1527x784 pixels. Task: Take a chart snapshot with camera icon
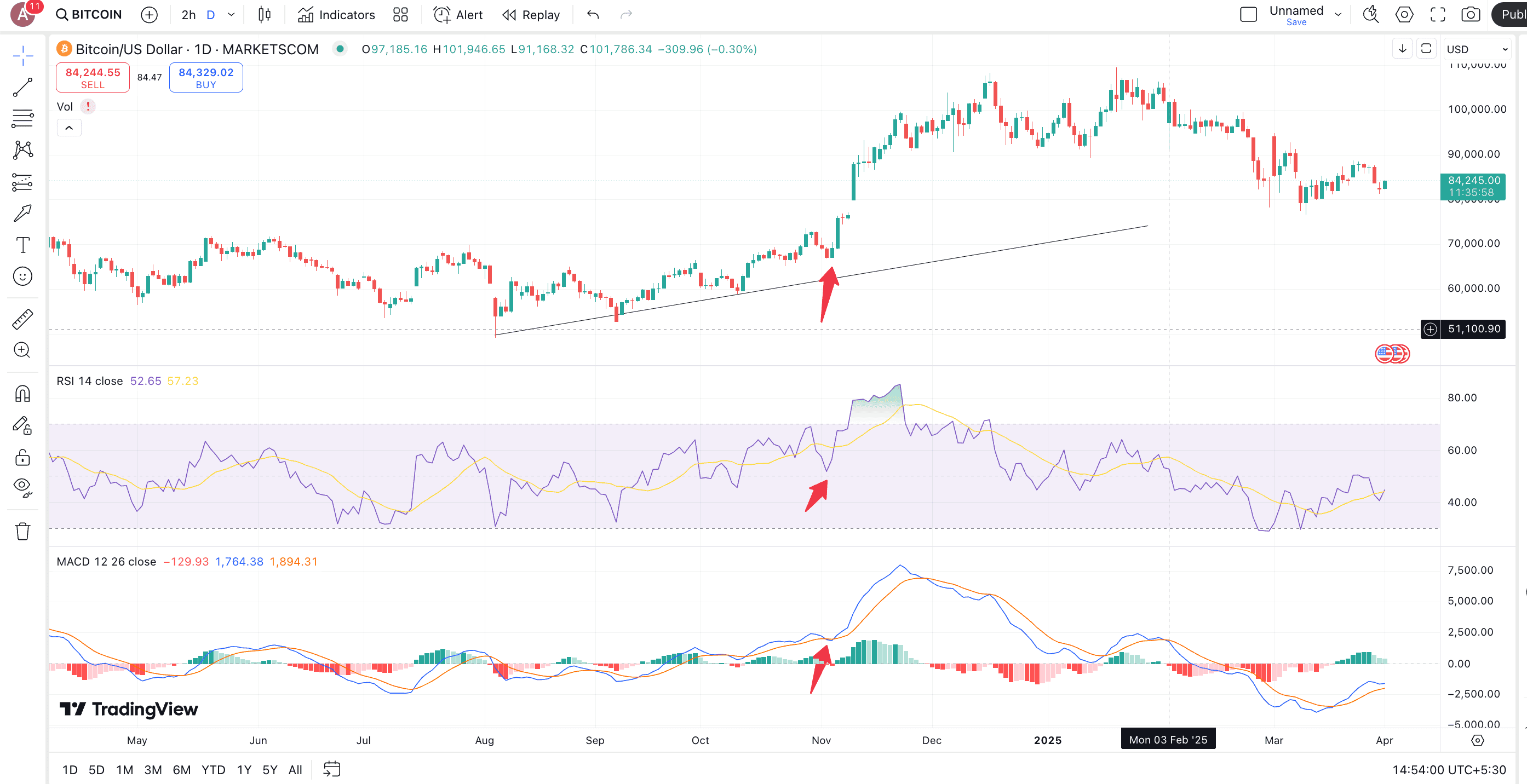point(1470,15)
